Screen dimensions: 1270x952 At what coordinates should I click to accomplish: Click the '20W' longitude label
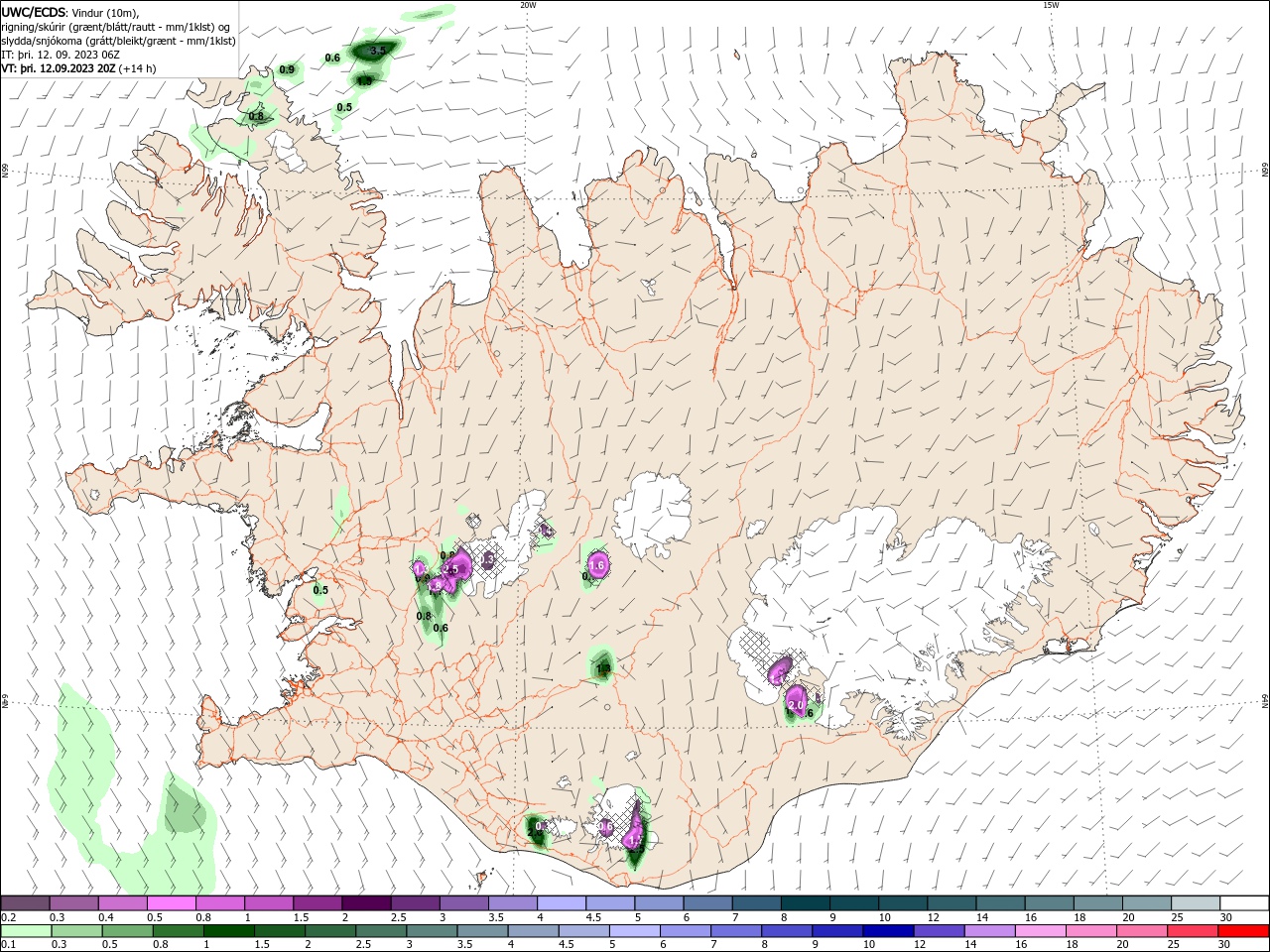pos(528,5)
